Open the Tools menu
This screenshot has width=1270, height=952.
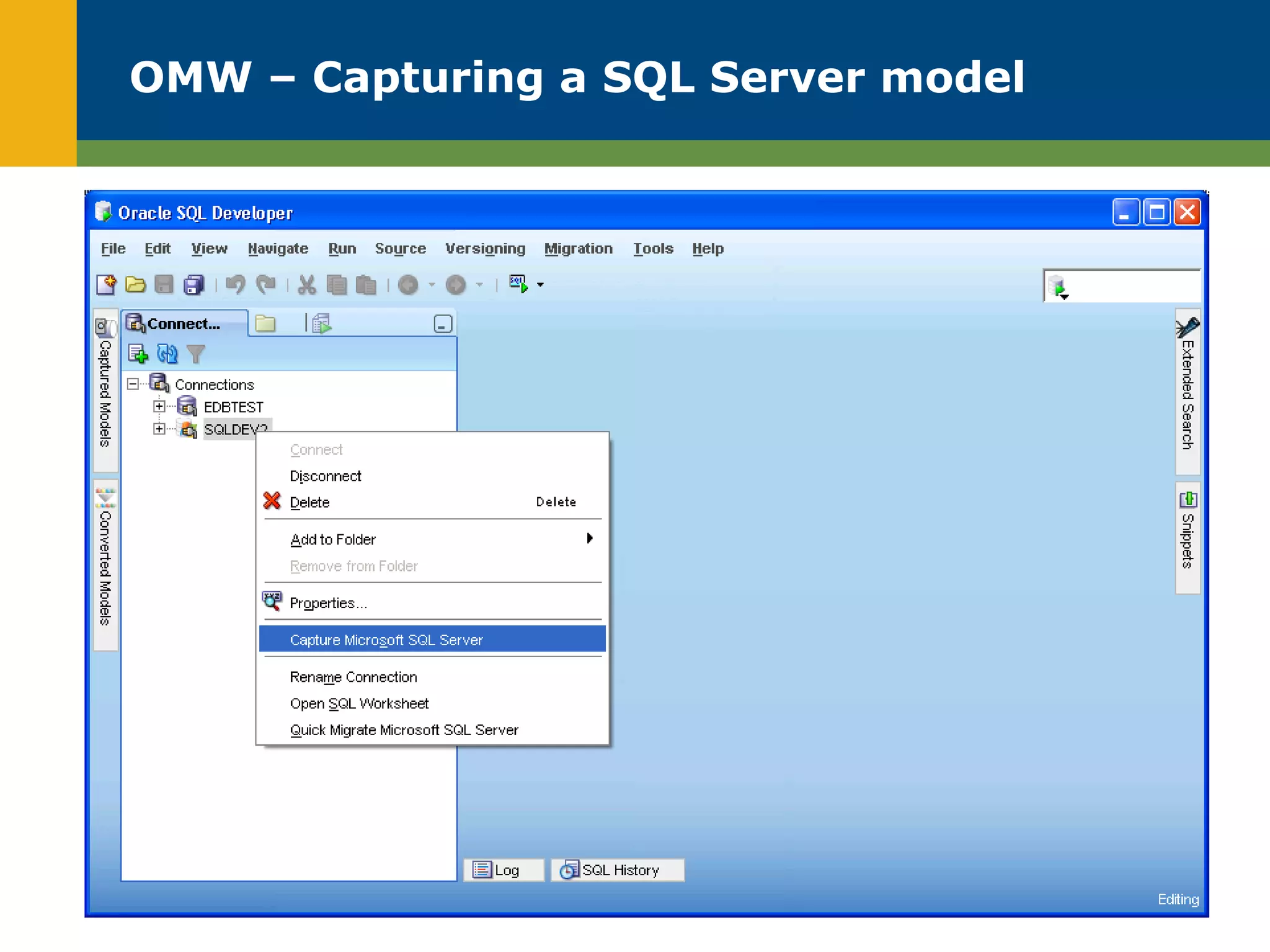[653, 249]
